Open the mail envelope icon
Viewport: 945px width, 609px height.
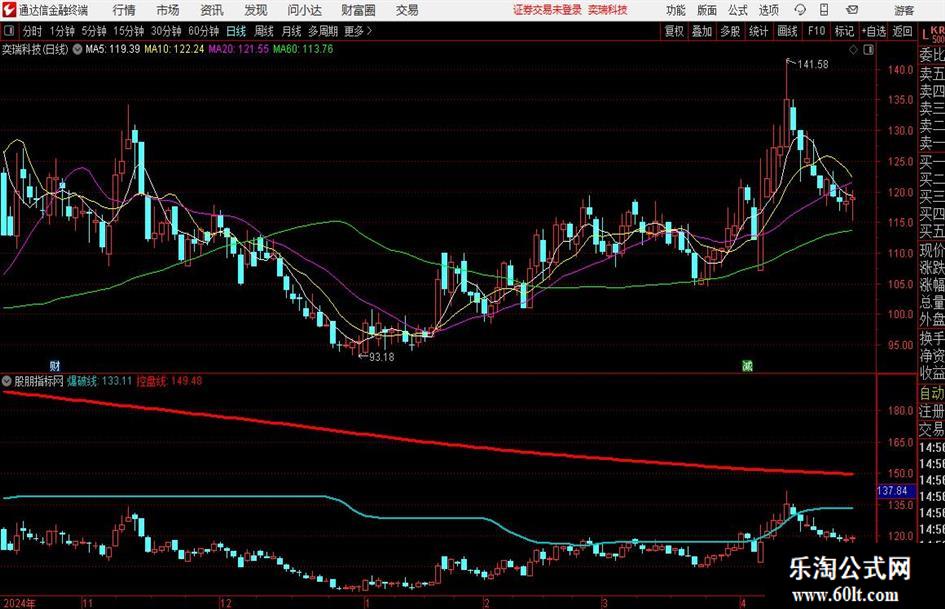click(x=852, y=10)
